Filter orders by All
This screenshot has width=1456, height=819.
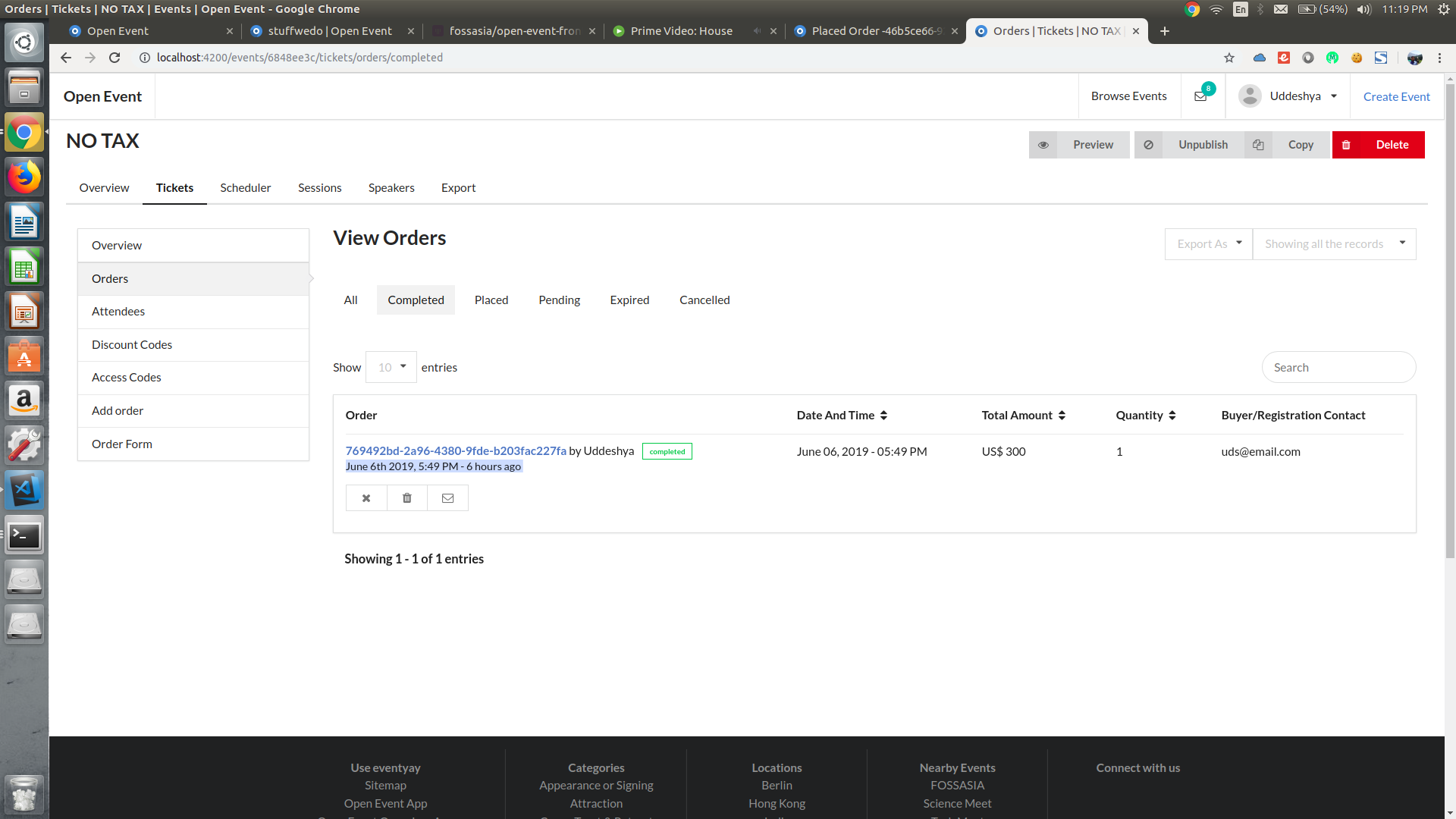[x=350, y=300]
